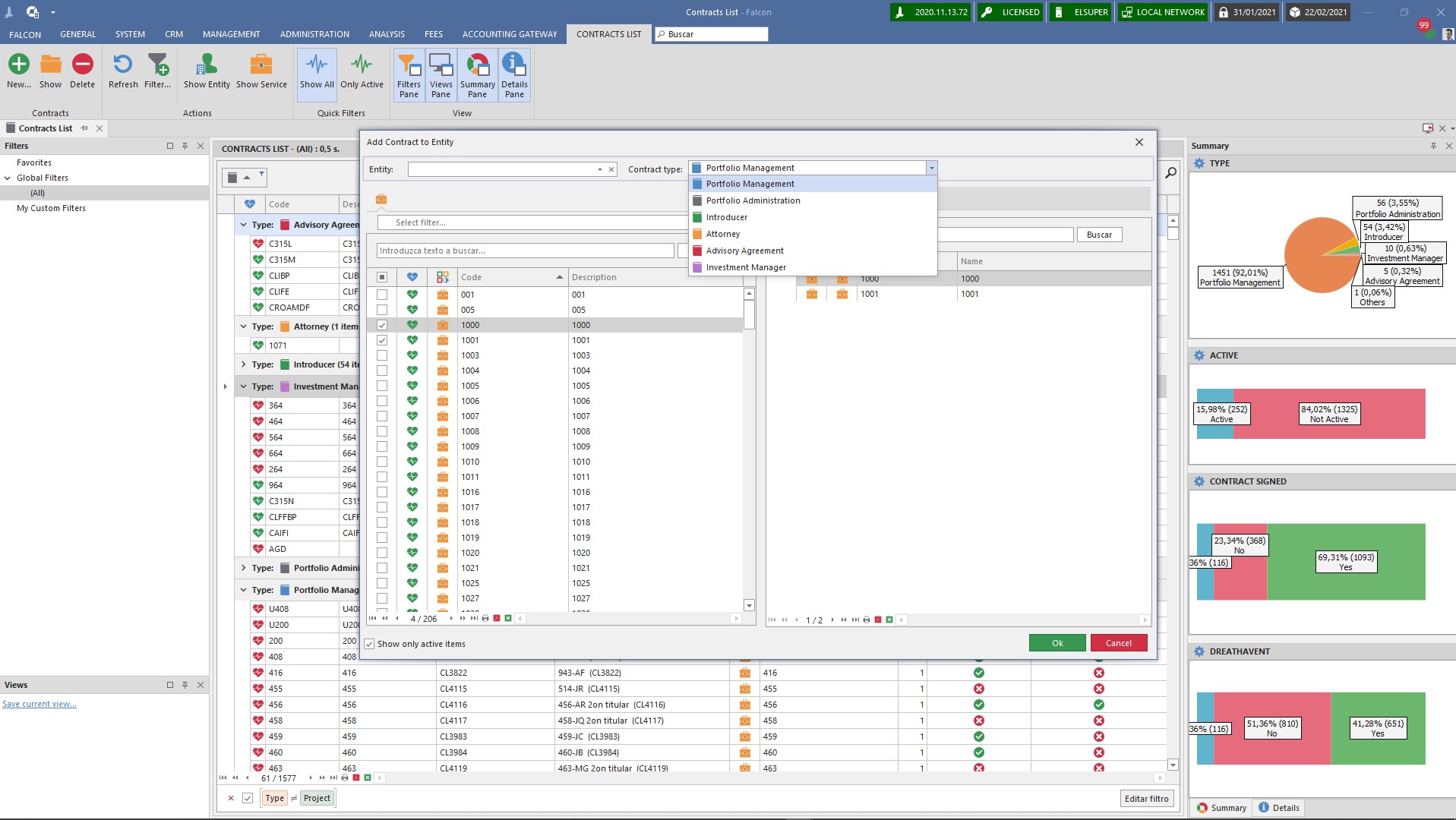This screenshot has width=1456, height=820.
Task: Click the green Yes bar in CONTRACT SIGNED
Action: (x=1346, y=562)
